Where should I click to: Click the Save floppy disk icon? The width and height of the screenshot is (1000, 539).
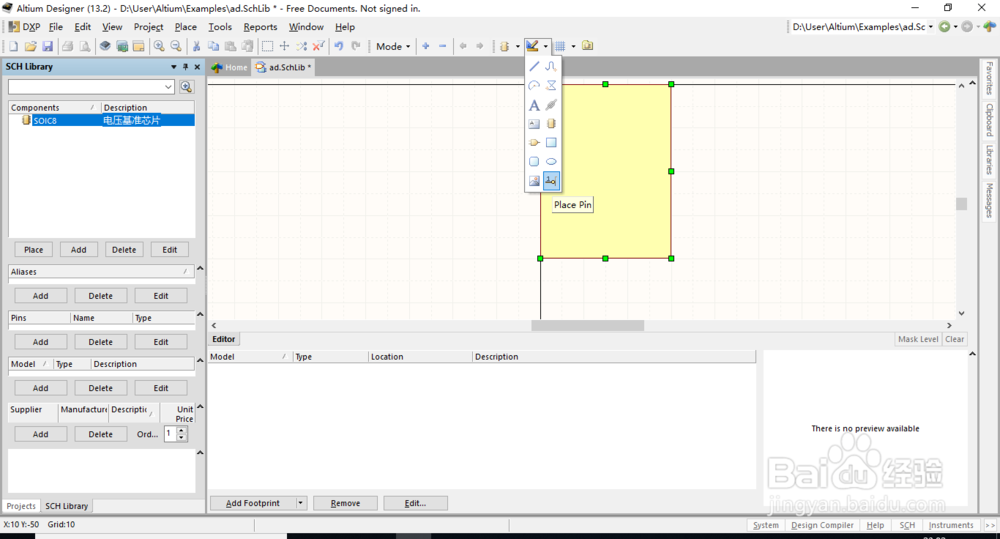pos(48,46)
